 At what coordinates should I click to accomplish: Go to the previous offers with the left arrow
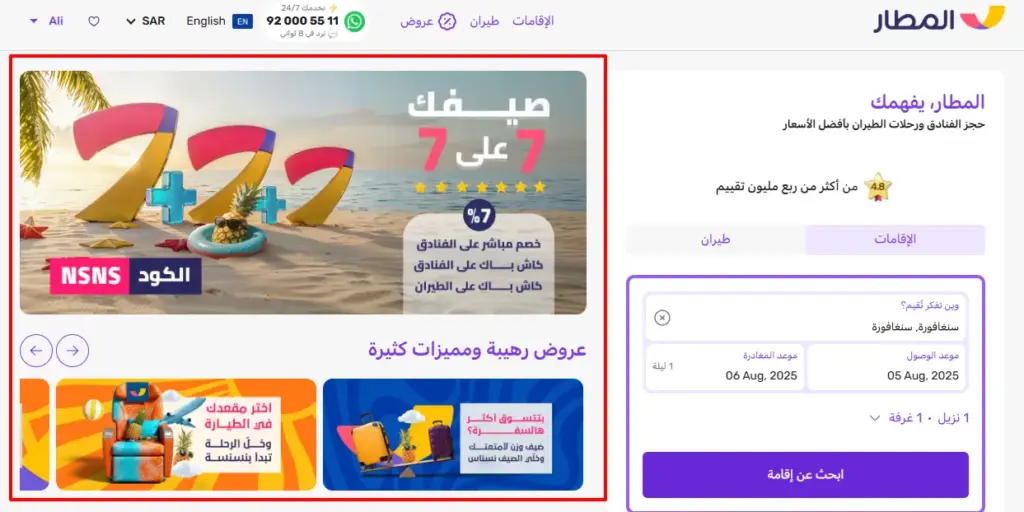point(36,351)
